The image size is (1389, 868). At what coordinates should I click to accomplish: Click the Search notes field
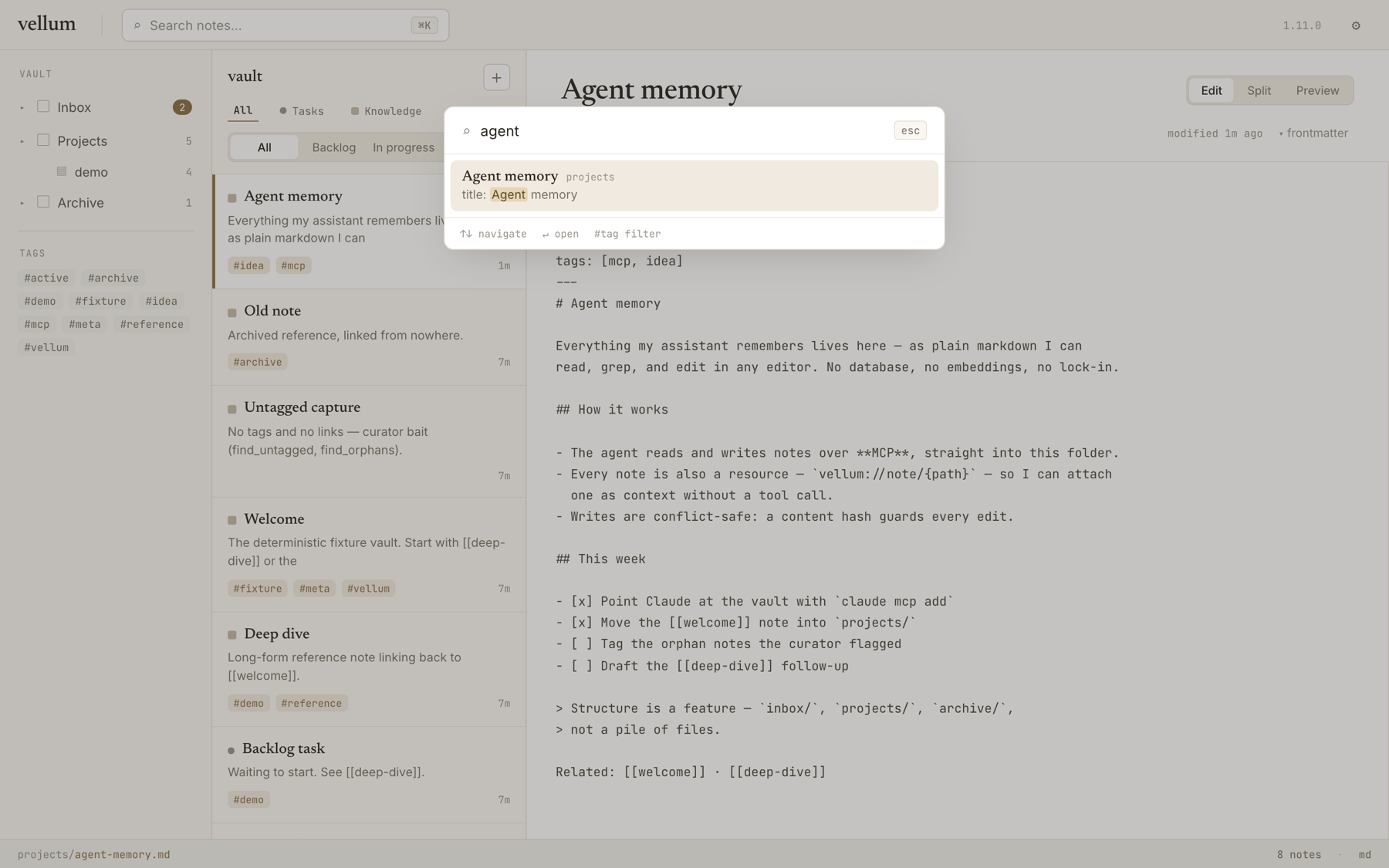(x=286, y=25)
